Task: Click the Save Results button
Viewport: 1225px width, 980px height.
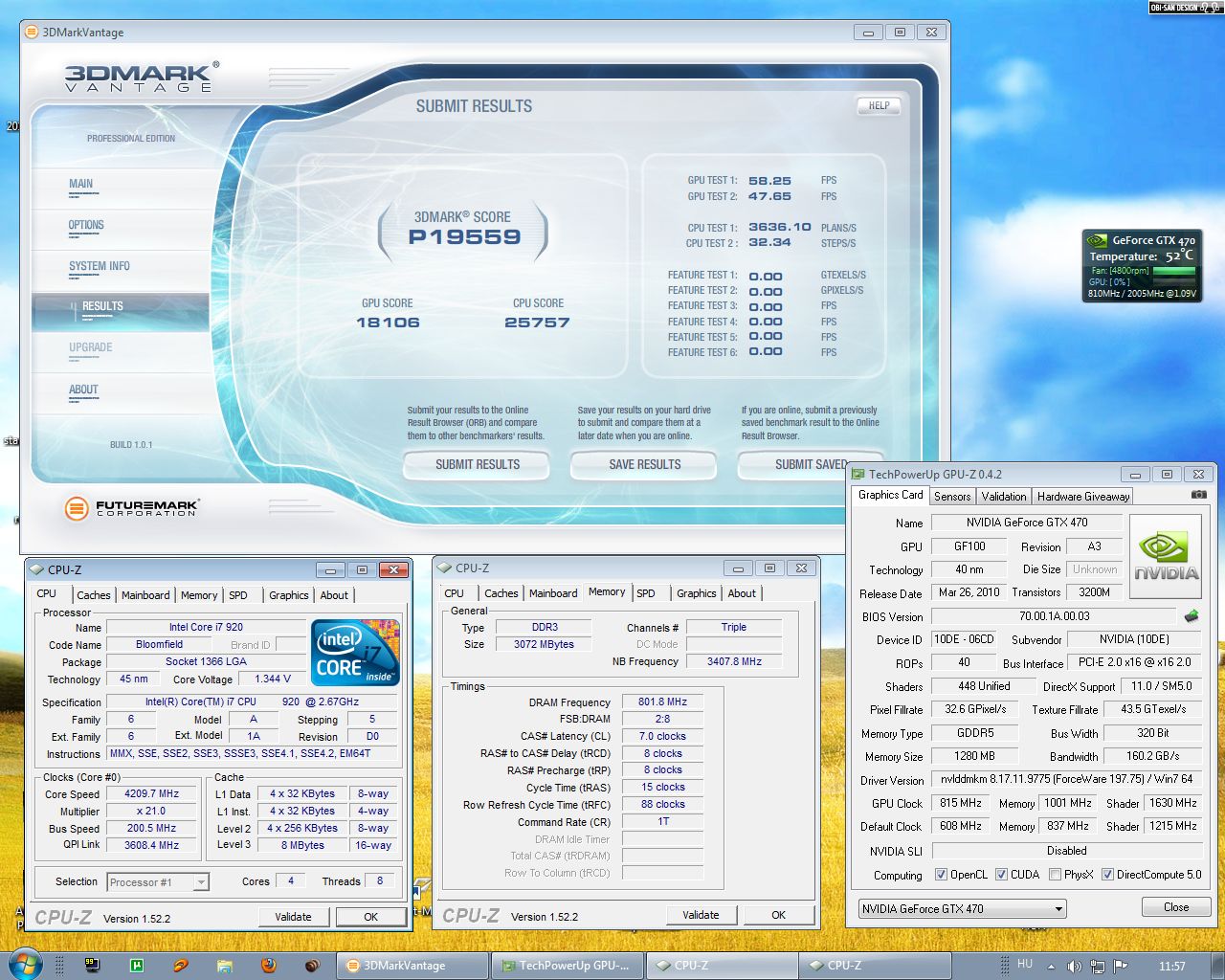Action: pyautogui.click(x=645, y=465)
